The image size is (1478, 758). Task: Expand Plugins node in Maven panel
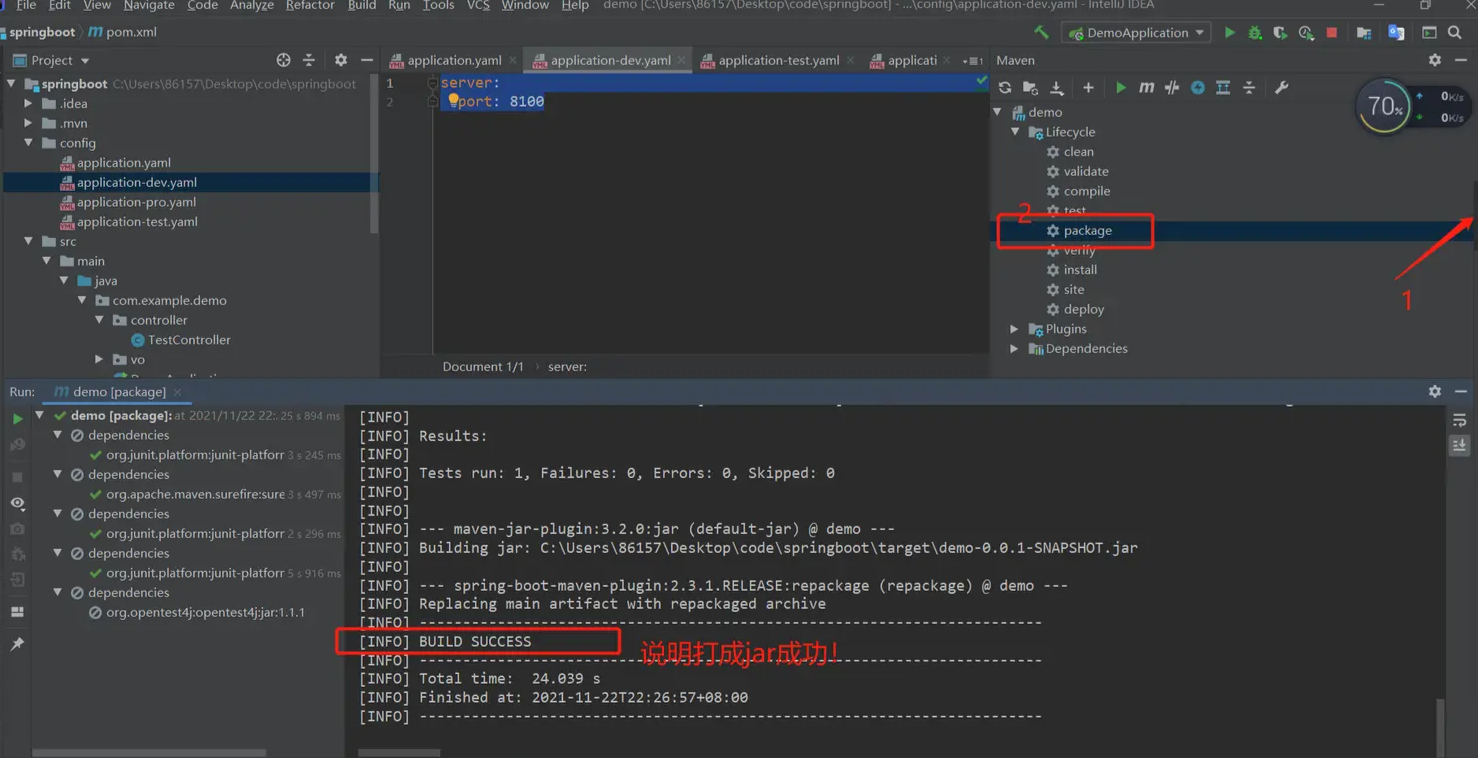point(1015,329)
